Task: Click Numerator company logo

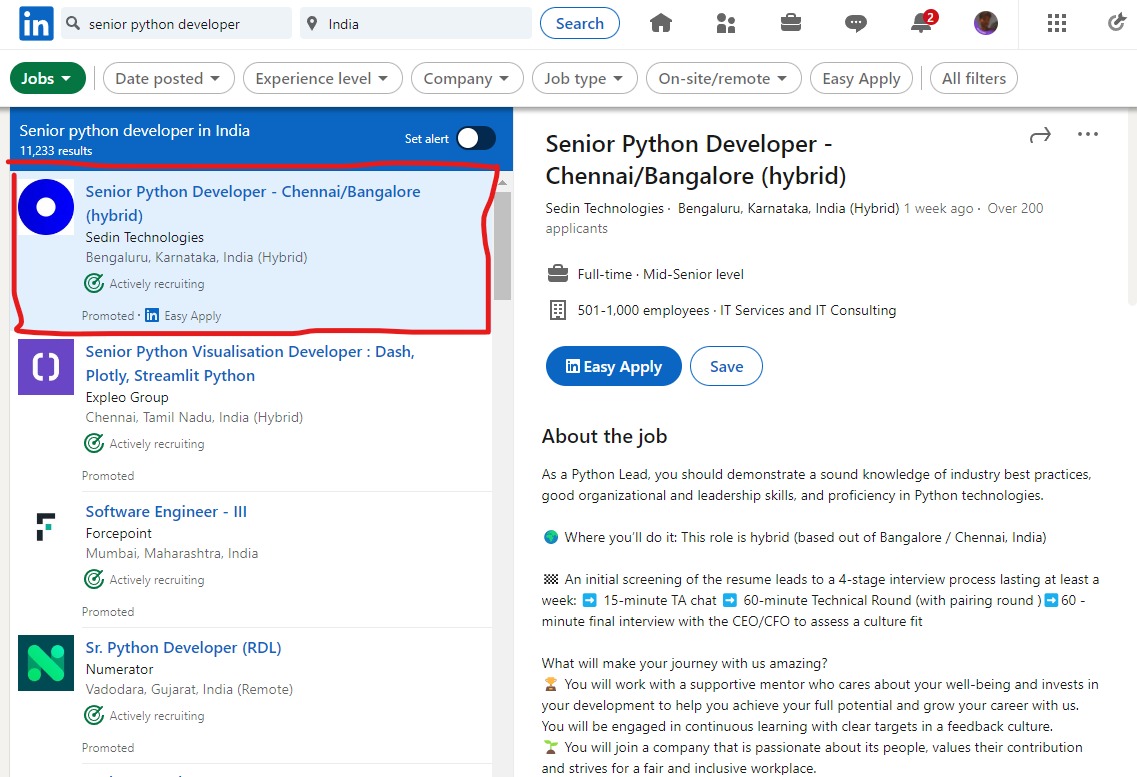Action: tap(46, 663)
